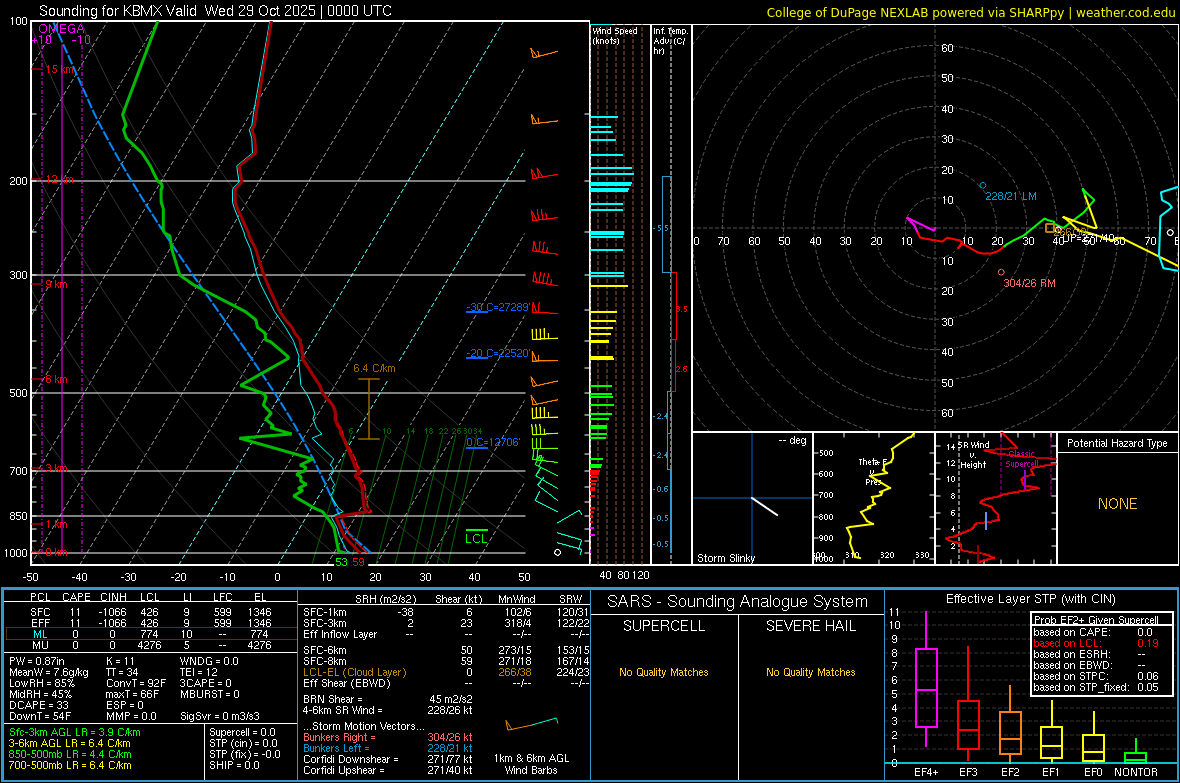Click 'SHIP = 0.0' value
Viewport: 1180px width, 783px height.
pos(234,765)
